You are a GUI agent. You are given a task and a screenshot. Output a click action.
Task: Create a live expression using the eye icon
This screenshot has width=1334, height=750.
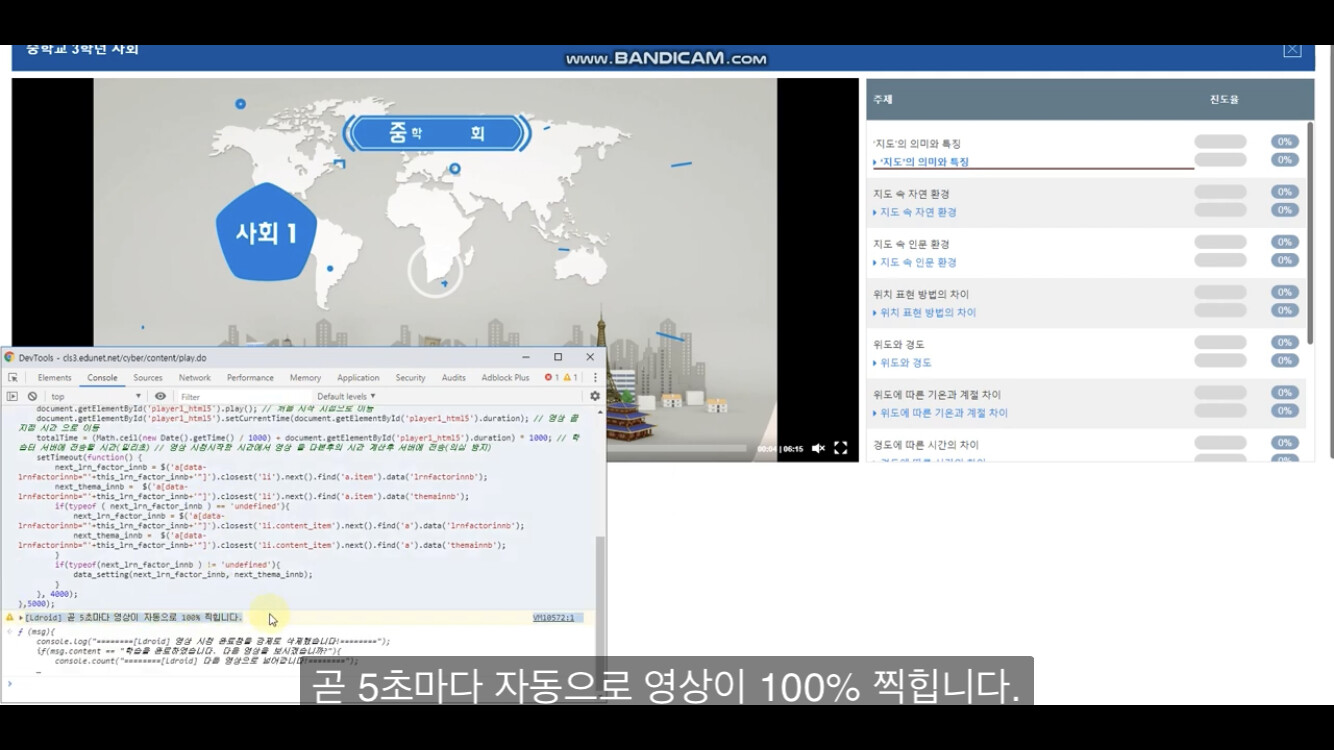(x=162, y=396)
